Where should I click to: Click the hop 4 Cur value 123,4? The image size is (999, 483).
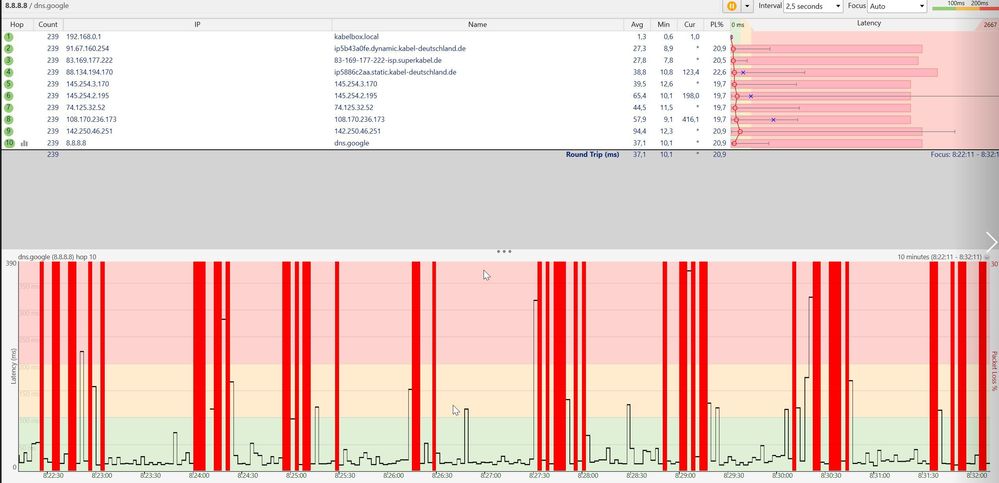691,72
